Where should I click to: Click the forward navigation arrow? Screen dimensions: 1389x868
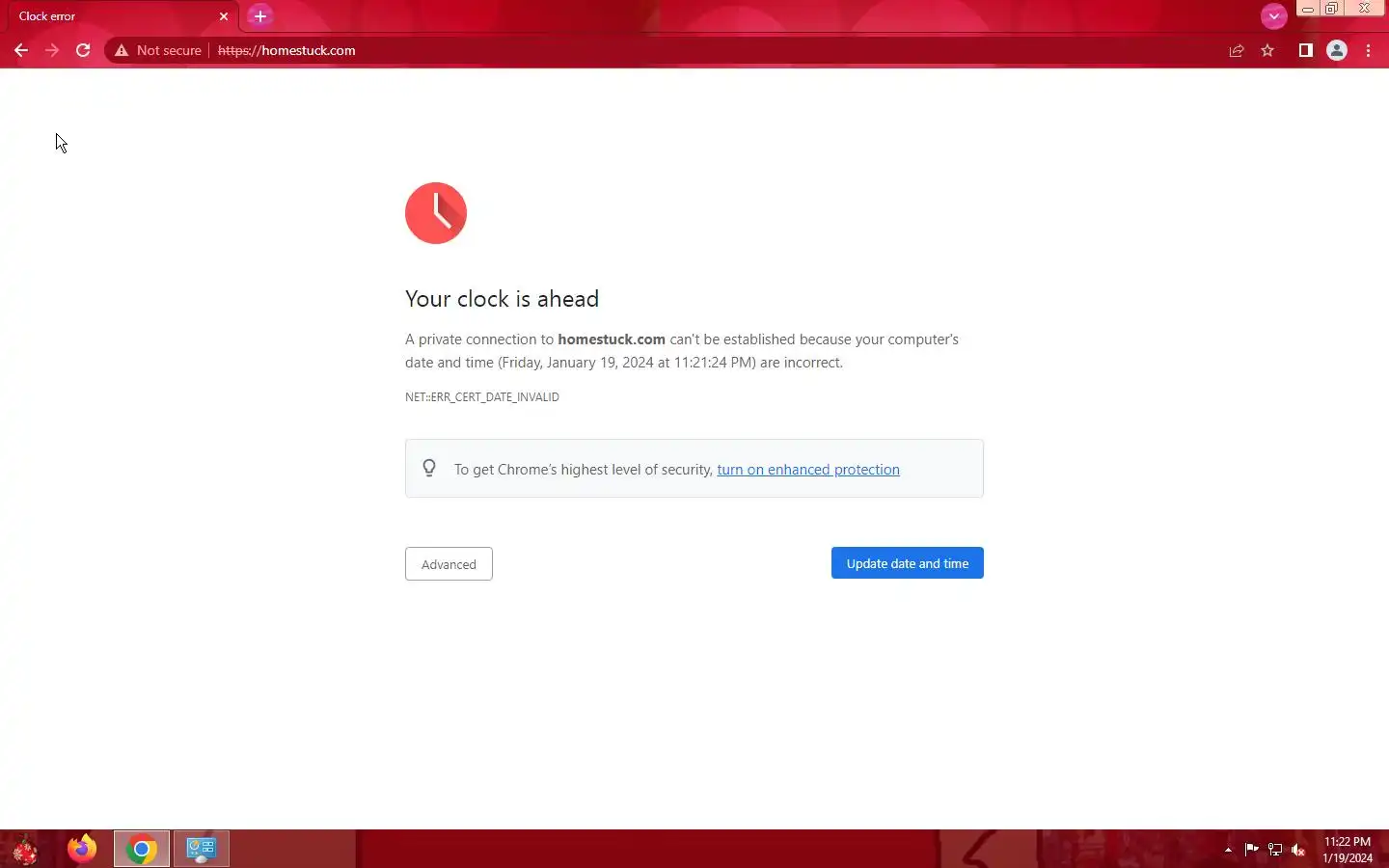coord(52,50)
